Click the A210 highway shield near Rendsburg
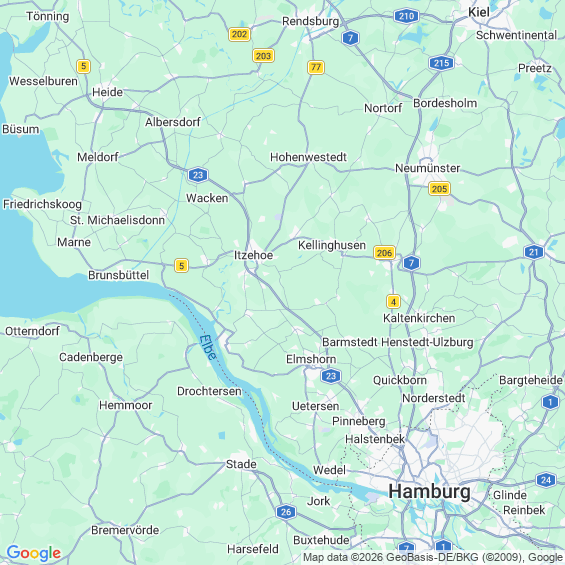Screen dimensions: 565x565 point(406,16)
